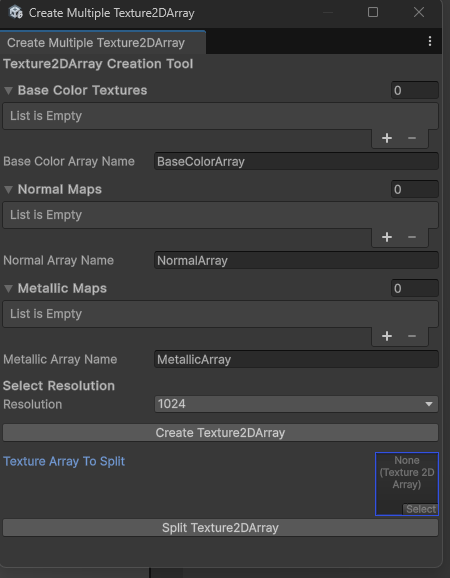The image size is (450, 578).
Task: Remove an element from Metallic Maps list
Action: pyautogui.click(x=412, y=336)
